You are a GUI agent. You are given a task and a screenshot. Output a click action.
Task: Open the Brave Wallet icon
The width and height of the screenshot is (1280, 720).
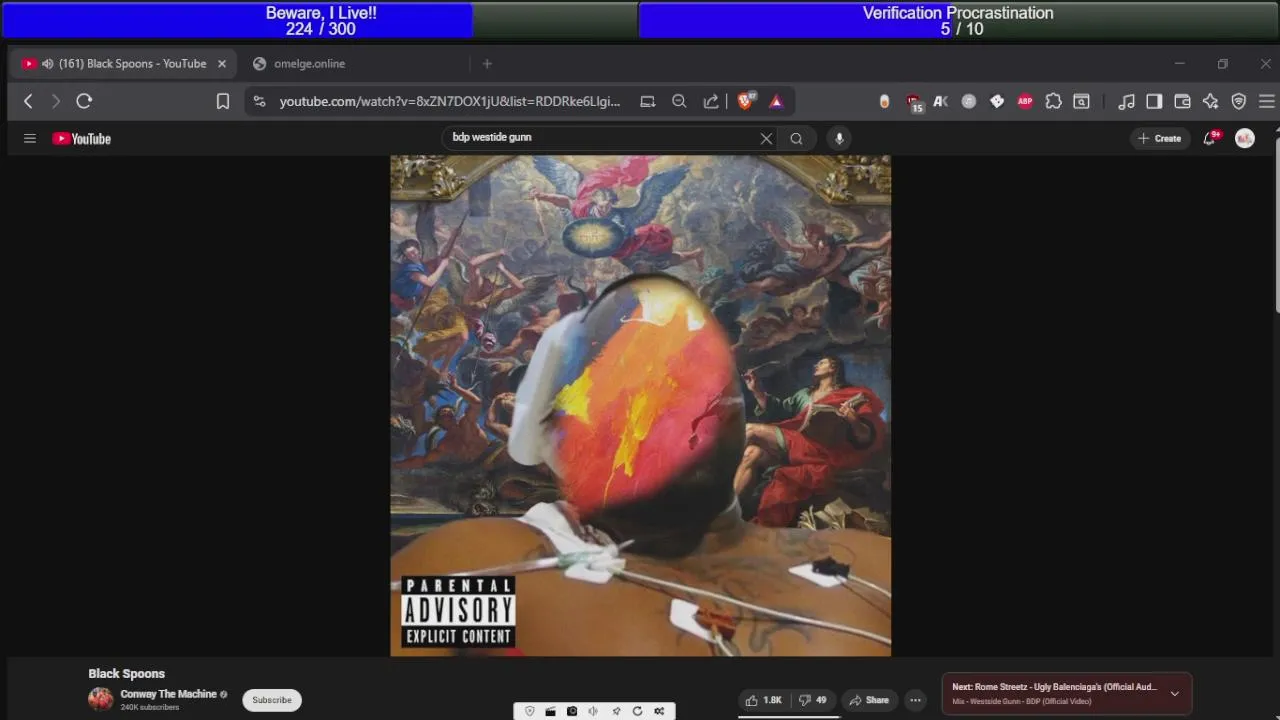1182,101
